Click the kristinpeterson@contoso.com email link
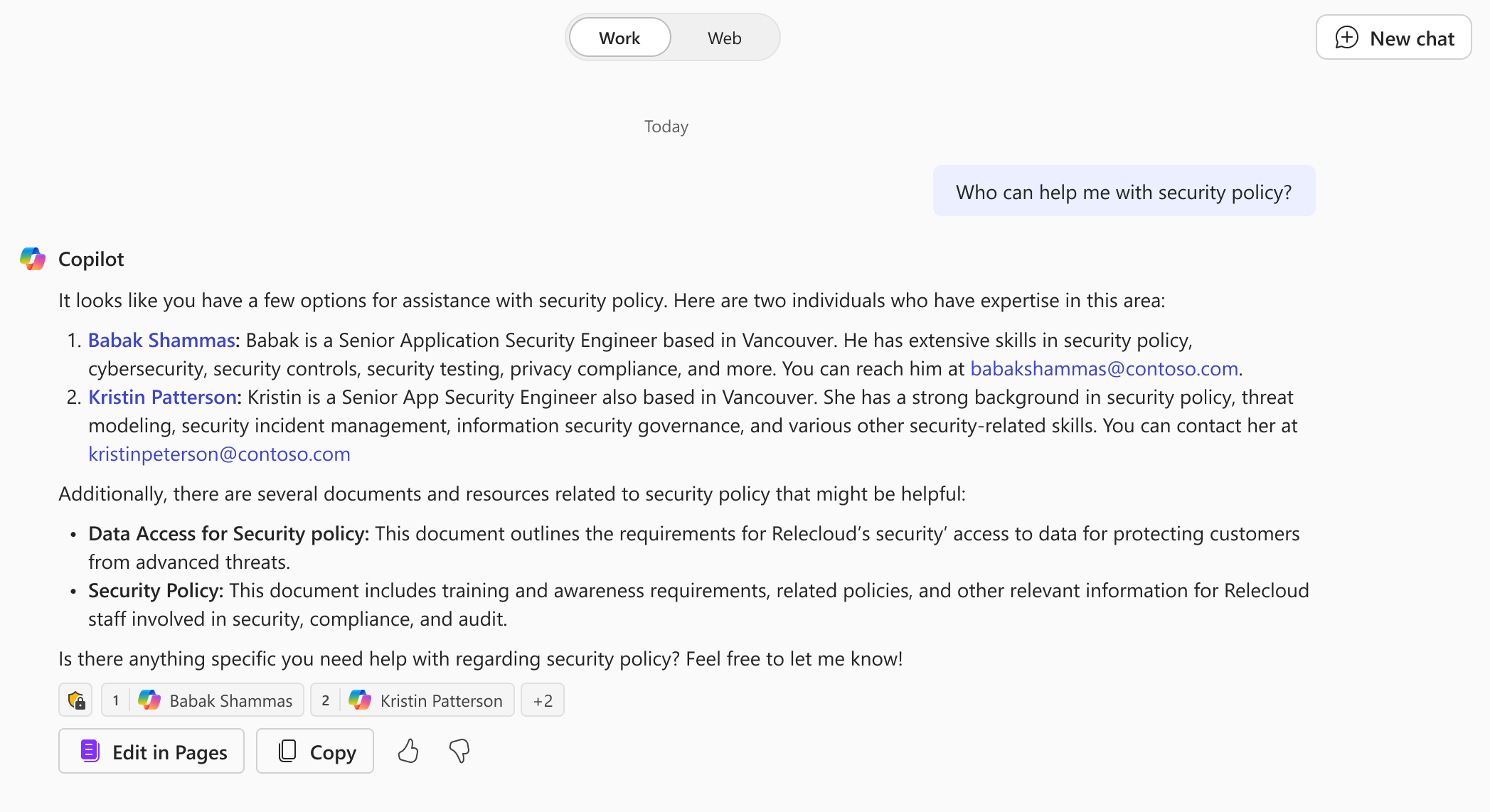Screen dimensions: 1490x812 pyautogui.click(x=219, y=454)
